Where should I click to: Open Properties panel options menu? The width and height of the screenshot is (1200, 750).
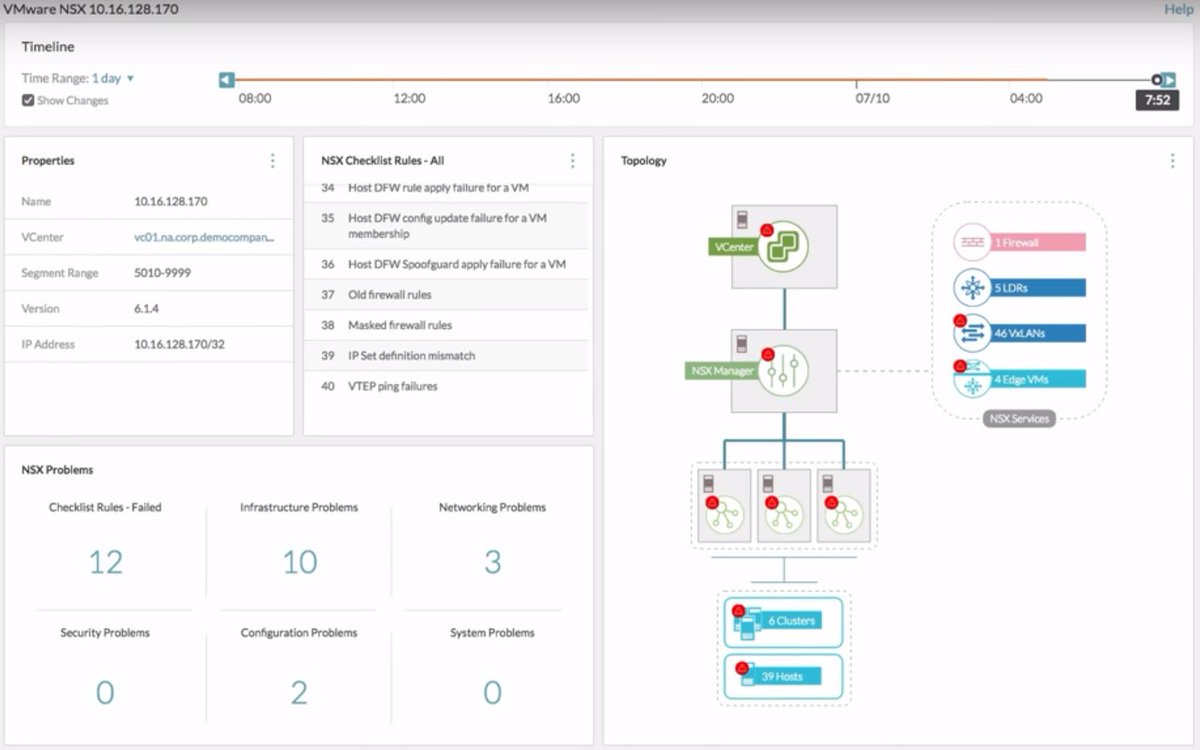[x=273, y=160]
